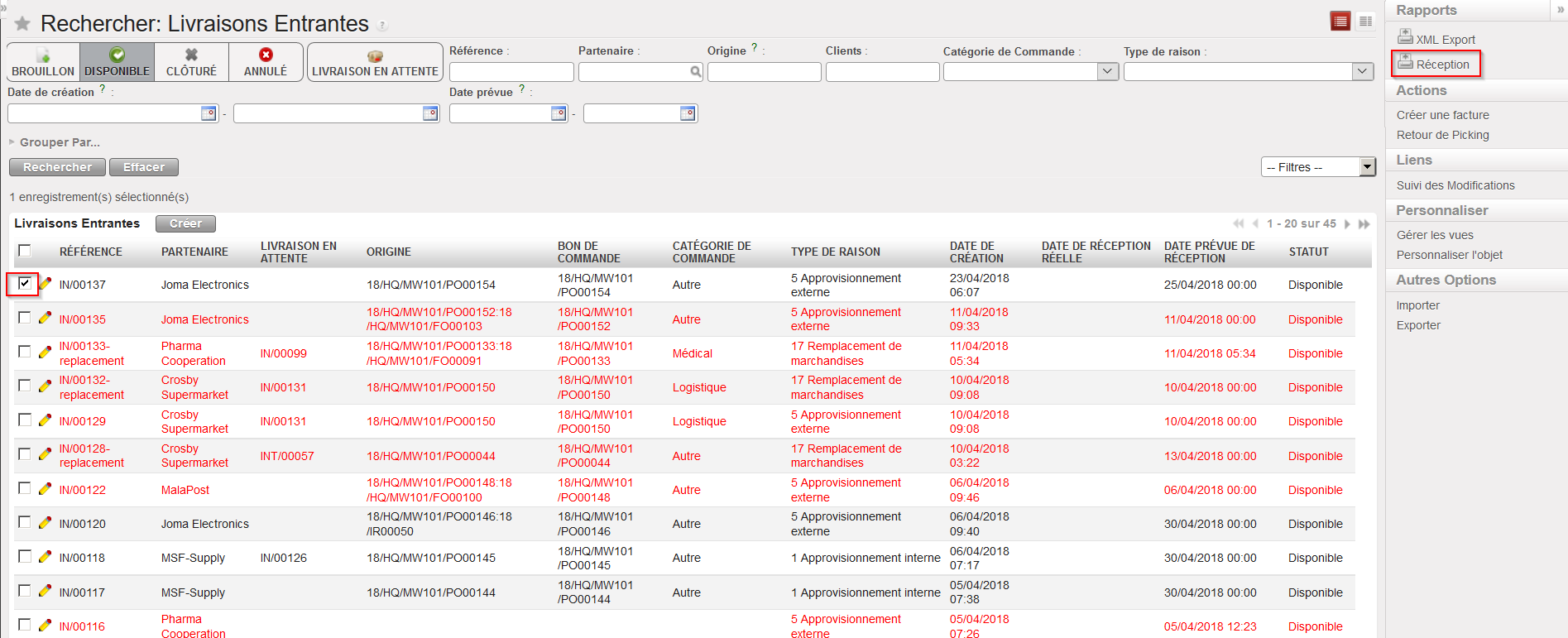The width and height of the screenshot is (1568, 638).
Task: Click the pencil edit icon for IN/00135
Action: click(x=45, y=318)
